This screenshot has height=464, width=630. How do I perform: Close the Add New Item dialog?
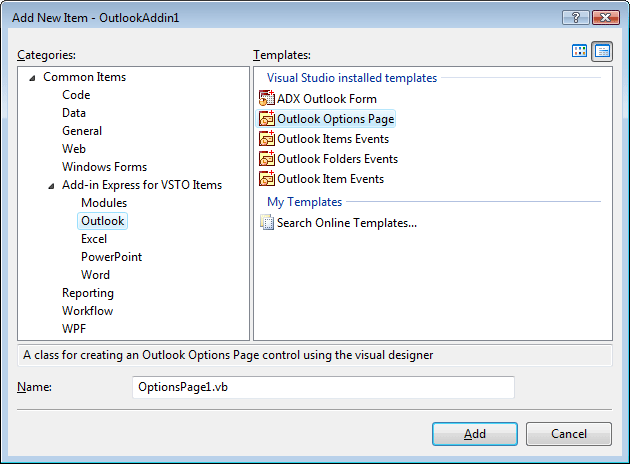pyautogui.click(x=606, y=18)
